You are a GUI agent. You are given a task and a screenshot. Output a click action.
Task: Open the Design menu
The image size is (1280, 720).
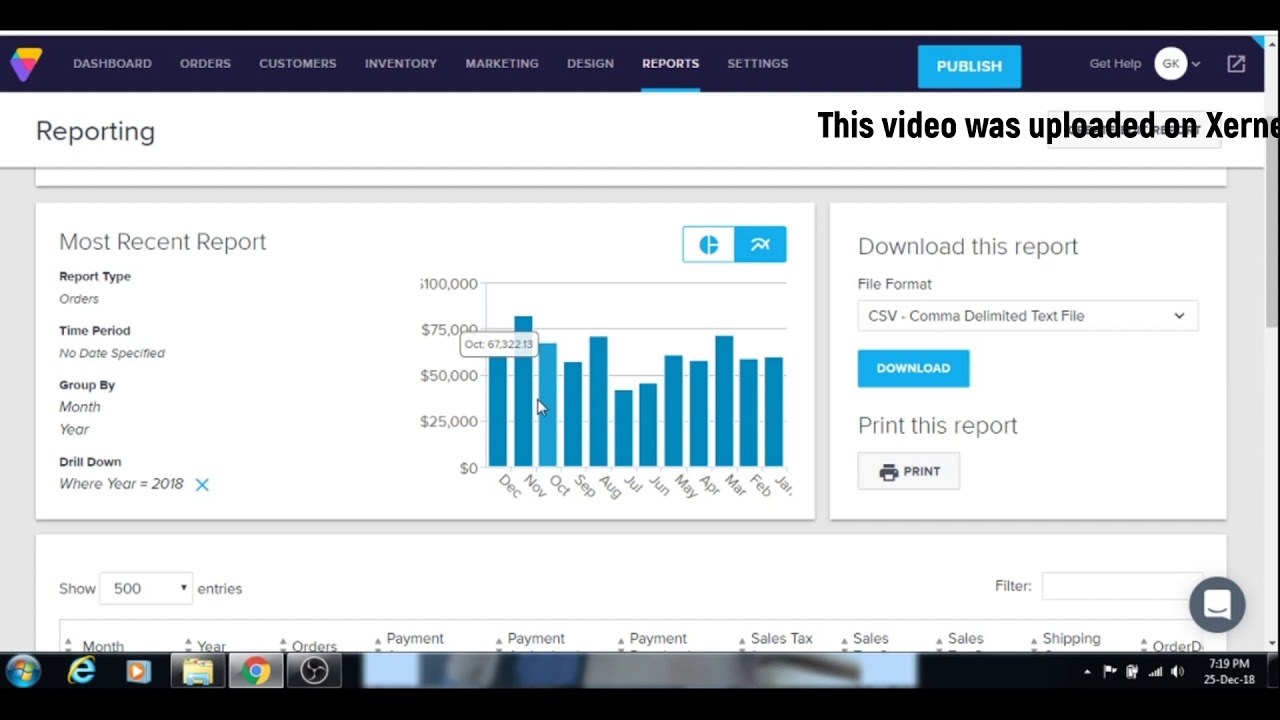[590, 64]
